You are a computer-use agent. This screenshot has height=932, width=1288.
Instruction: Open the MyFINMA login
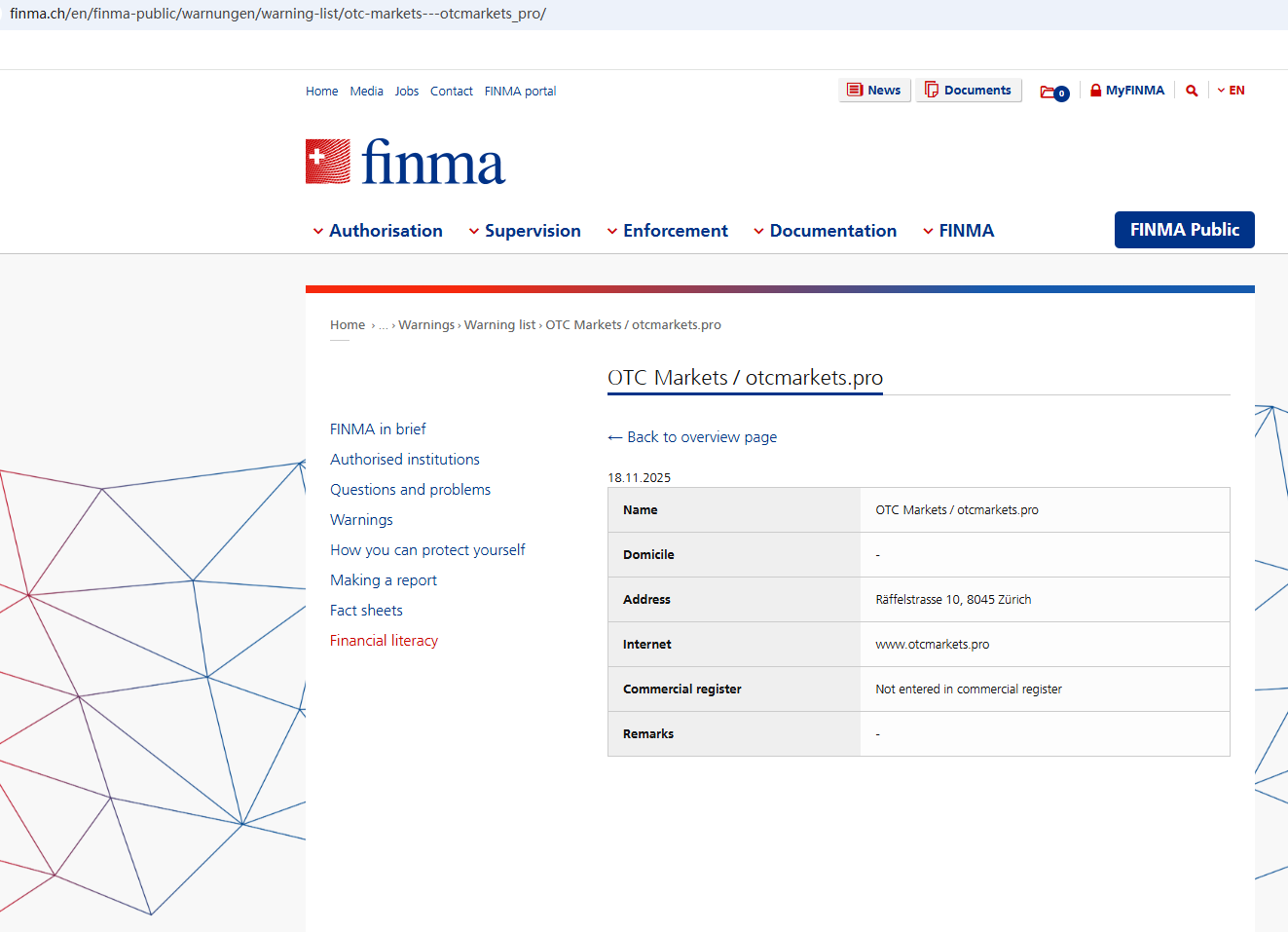pos(1126,91)
